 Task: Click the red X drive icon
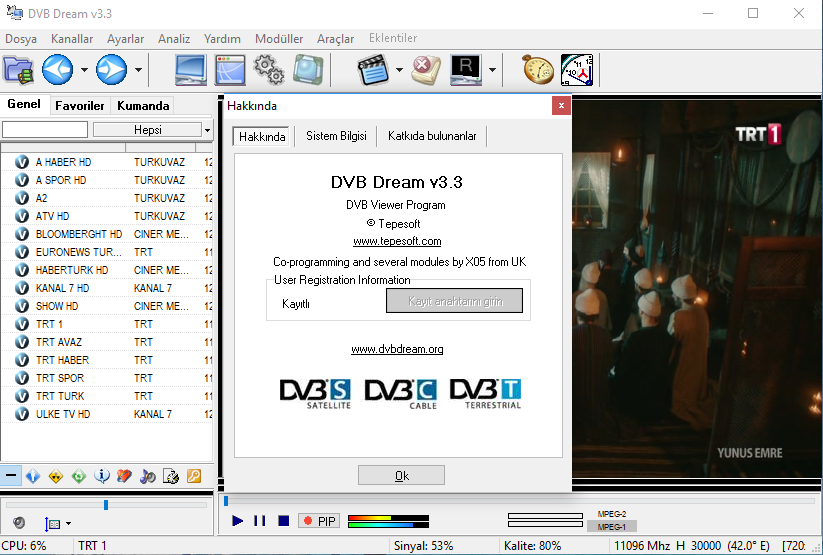click(x=426, y=70)
